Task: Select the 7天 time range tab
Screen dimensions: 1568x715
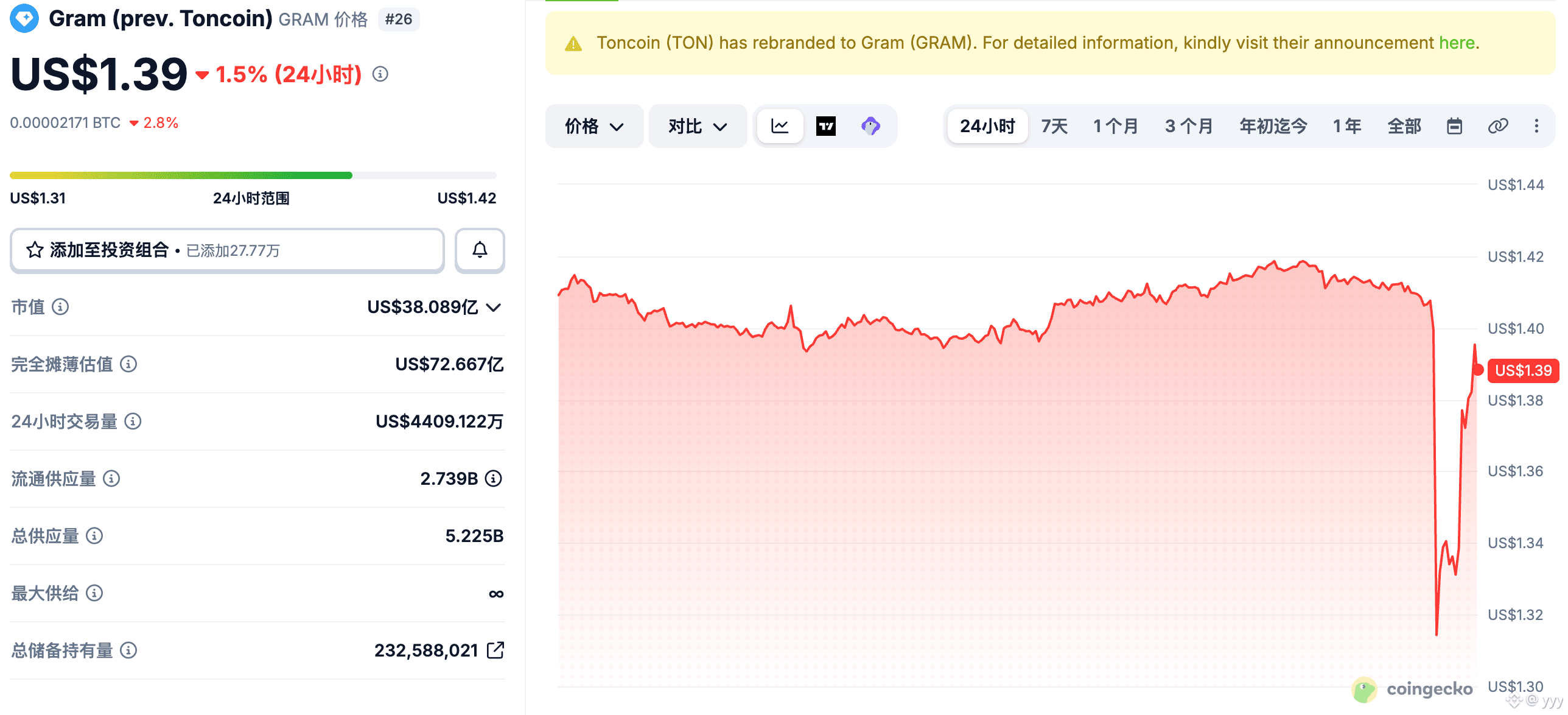Action: (1054, 126)
